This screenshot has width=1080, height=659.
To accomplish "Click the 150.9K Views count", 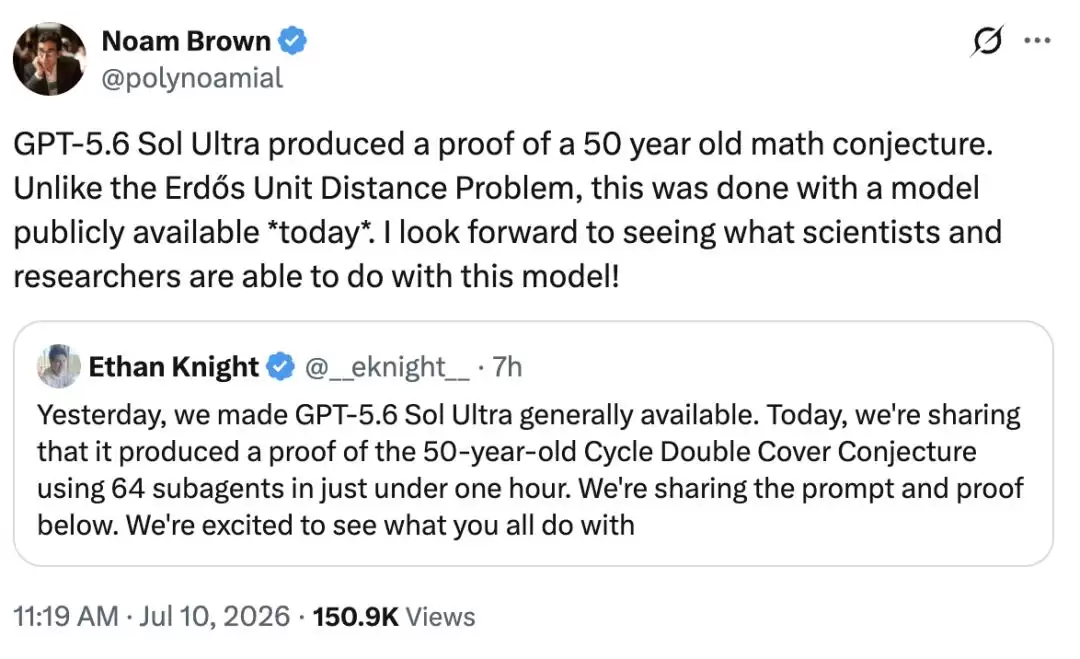I will (394, 616).
